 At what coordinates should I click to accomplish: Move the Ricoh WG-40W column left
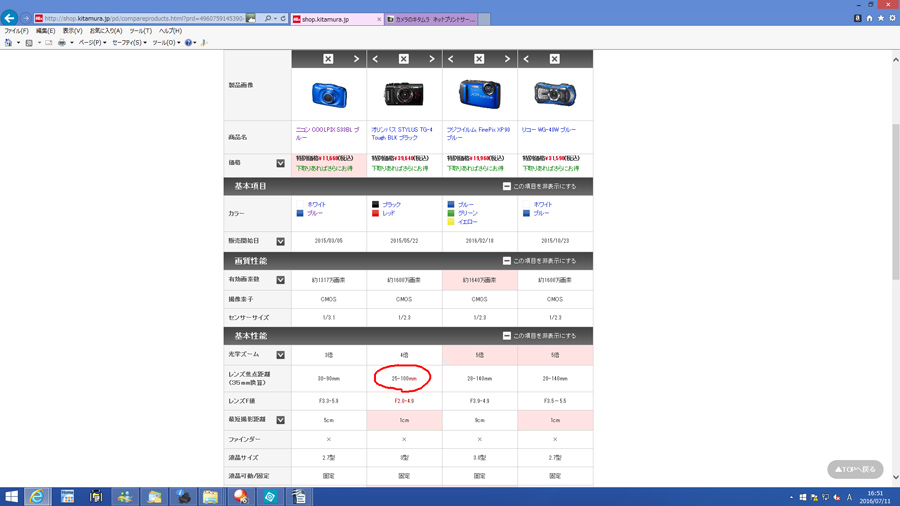527,59
